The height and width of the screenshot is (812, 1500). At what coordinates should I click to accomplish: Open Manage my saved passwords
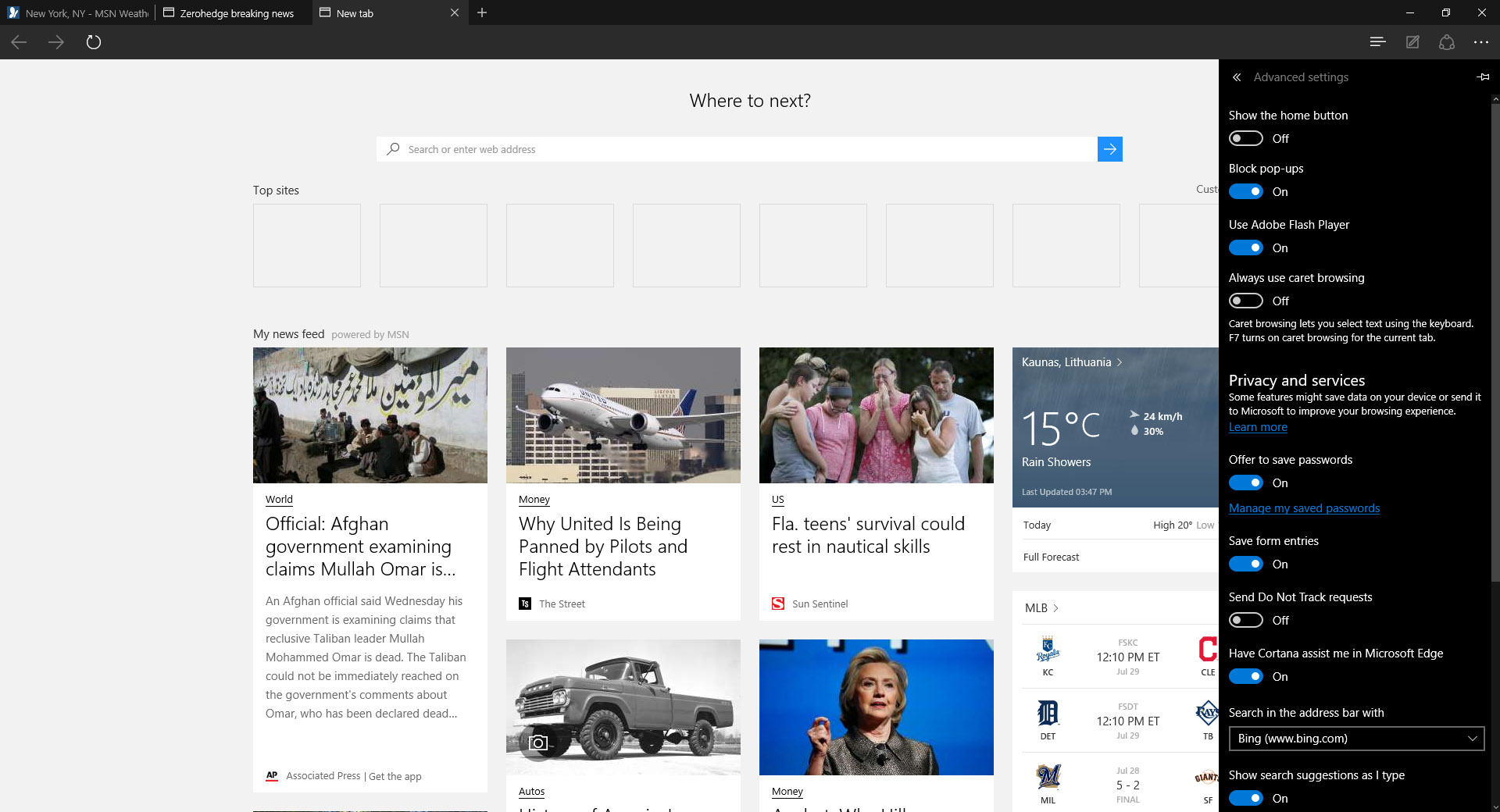tap(1304, 507)
